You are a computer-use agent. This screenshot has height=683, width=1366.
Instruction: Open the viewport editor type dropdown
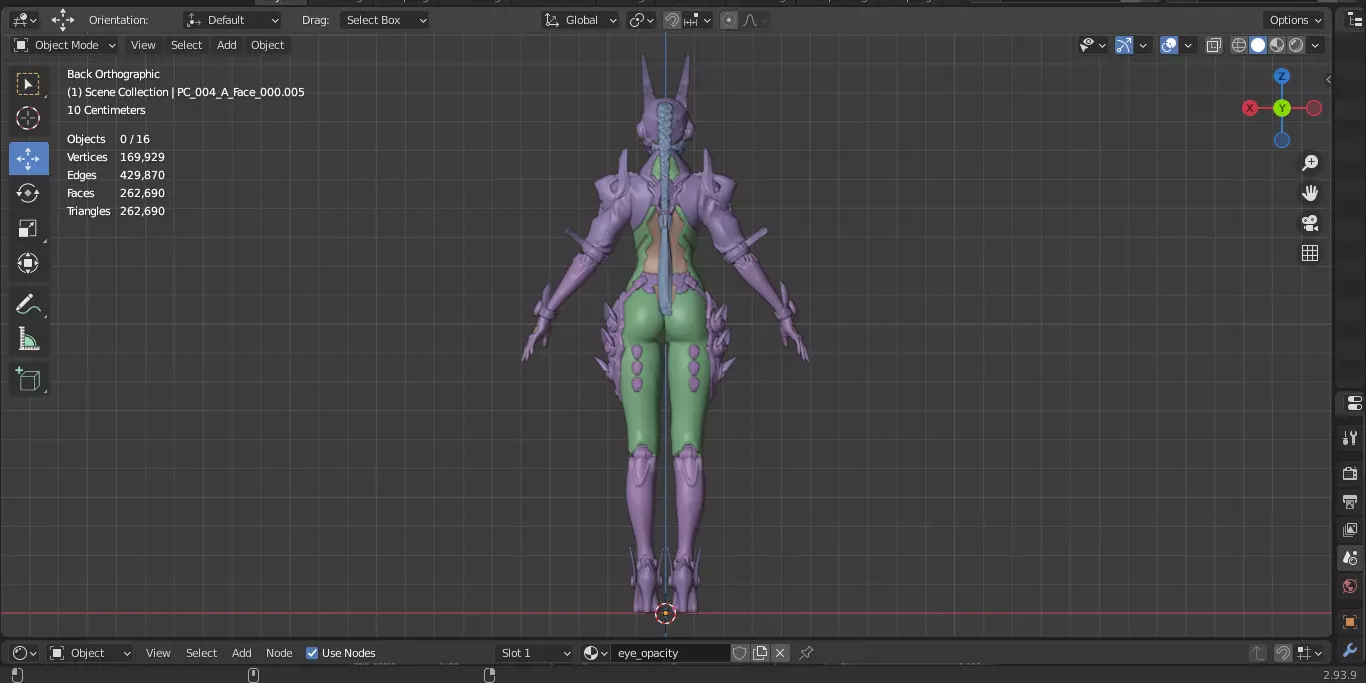click(x=24, y=20)
